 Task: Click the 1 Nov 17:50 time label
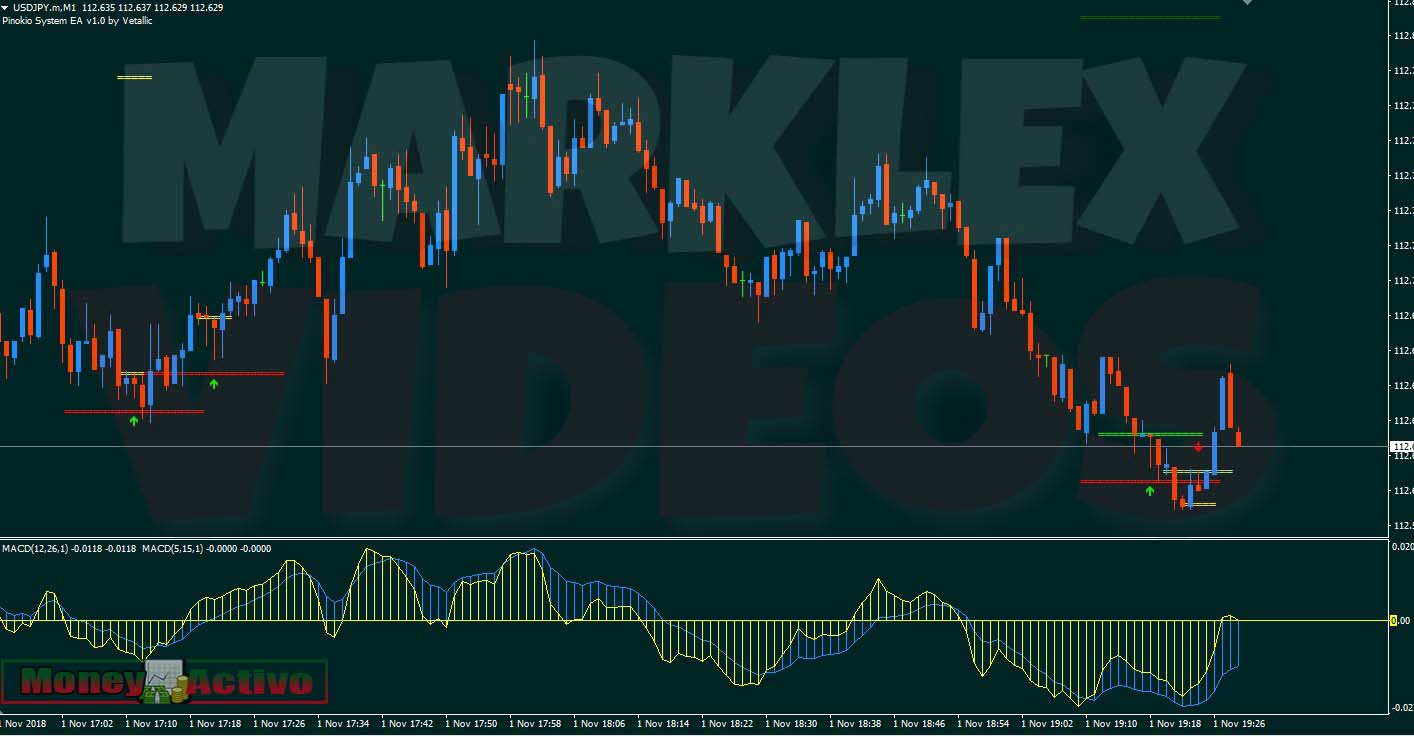pos(471,723)
